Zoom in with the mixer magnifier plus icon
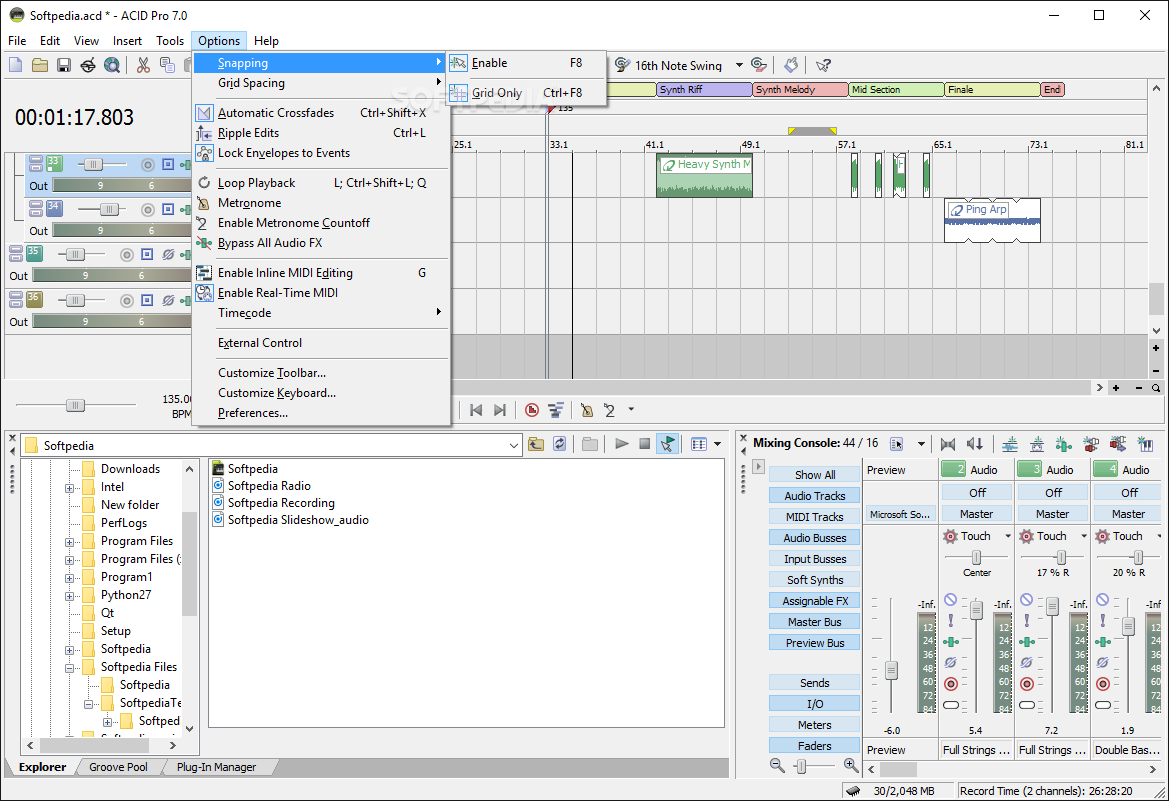1169x801 pixels. [x=851, y=764]
